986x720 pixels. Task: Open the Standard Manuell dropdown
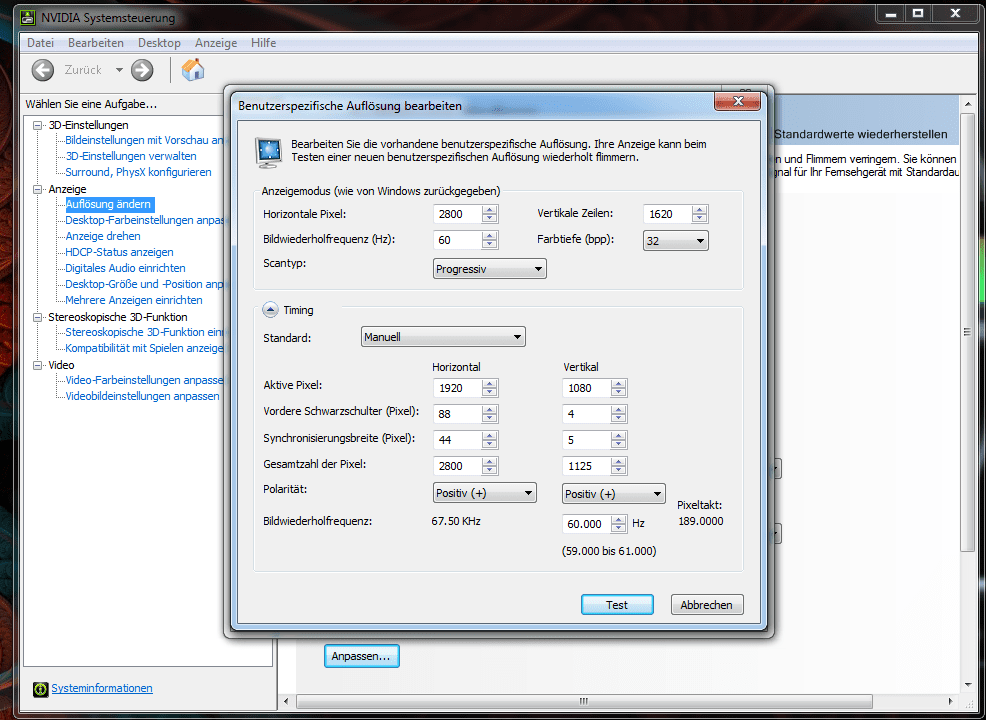pos(443,337)
